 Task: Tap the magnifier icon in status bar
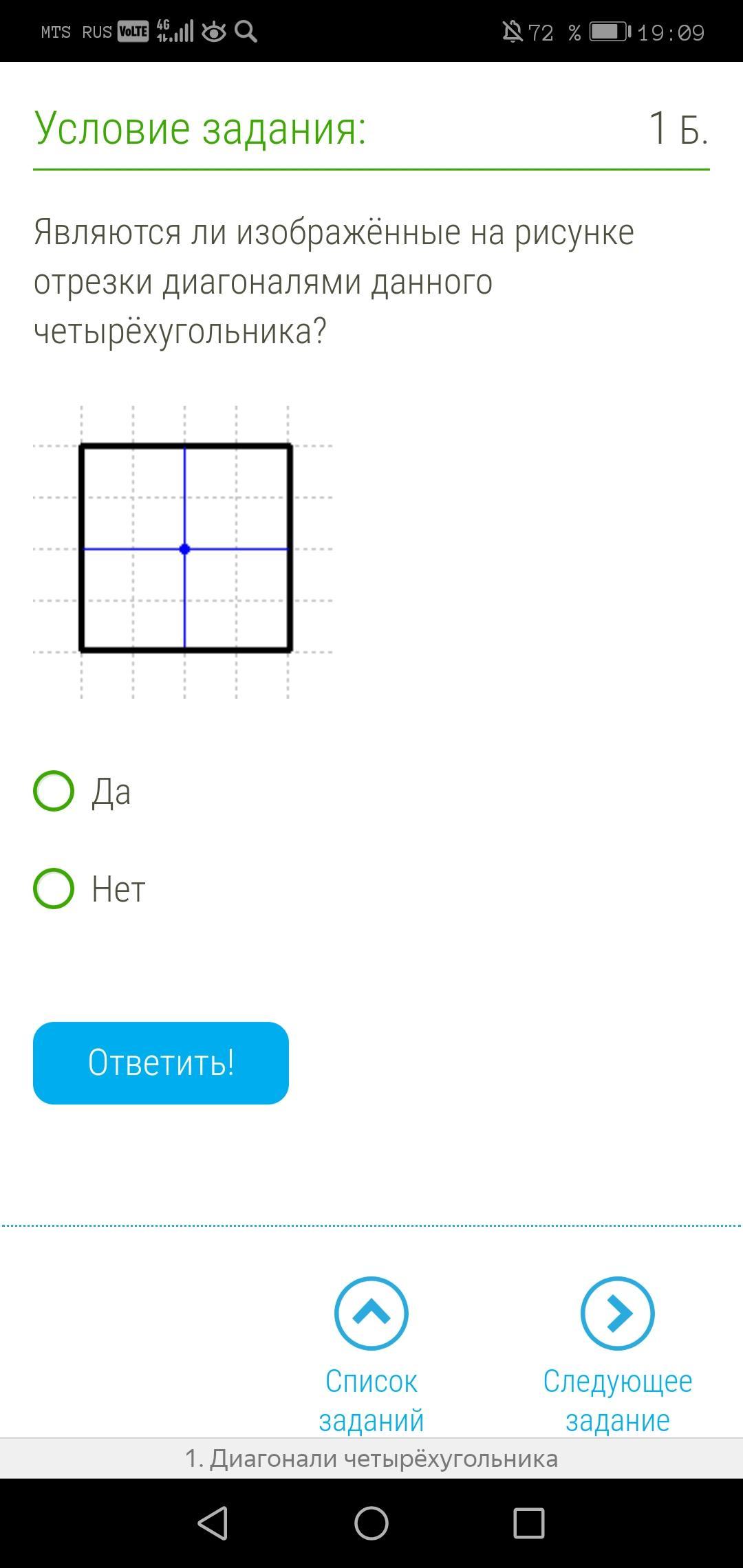(246, 32)
